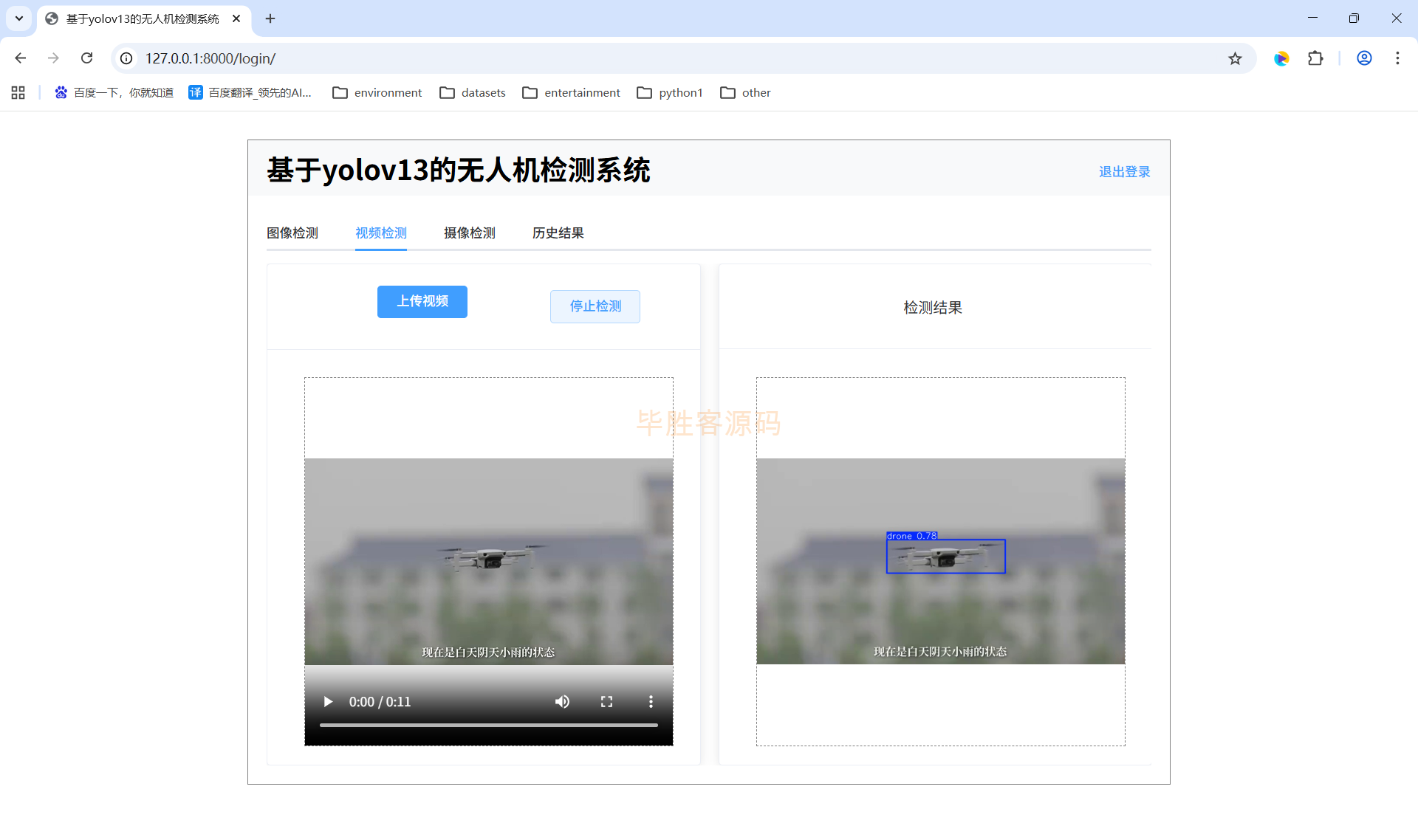Open video player more options menu
Viewport: 1418px width, 840px height.
(x=651, y=701)
